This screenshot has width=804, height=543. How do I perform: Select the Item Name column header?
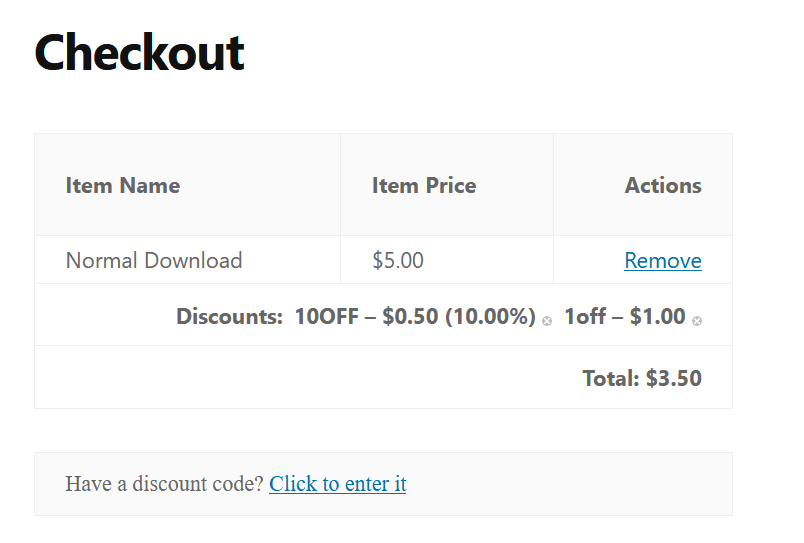coord(122,185)
